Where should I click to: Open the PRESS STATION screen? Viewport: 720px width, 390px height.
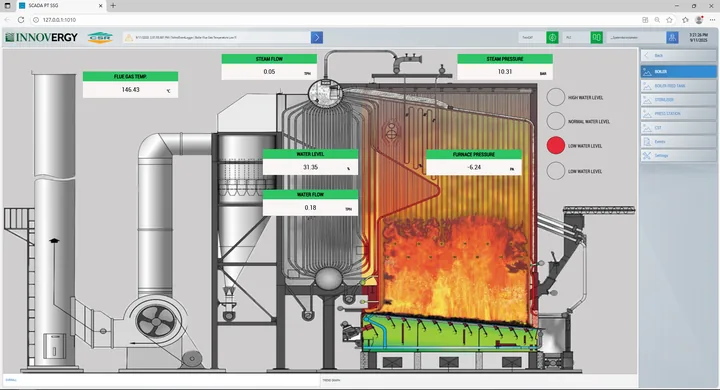coord(678,113)
